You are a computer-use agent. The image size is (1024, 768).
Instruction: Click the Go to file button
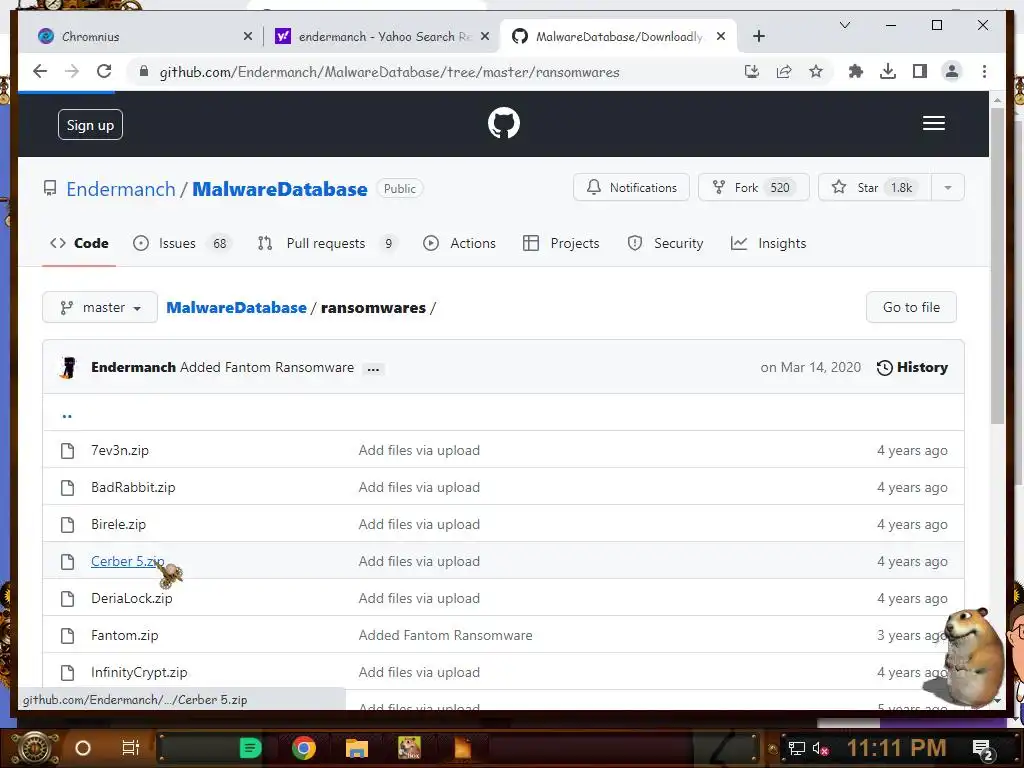pyautogui.click(x=911, y=307)
